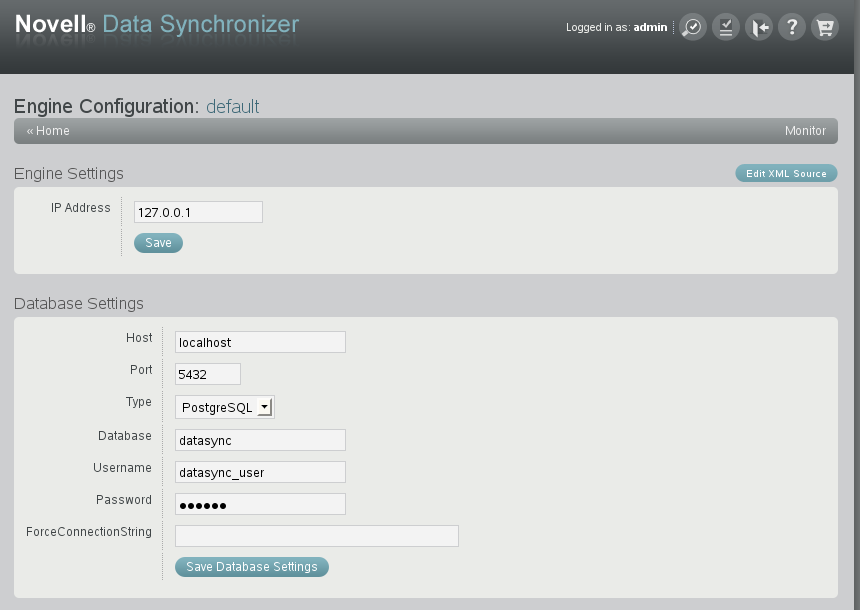Navigate back with the Home link
The width and height of the screenshot is (860, 610).
tap(47, 130)
